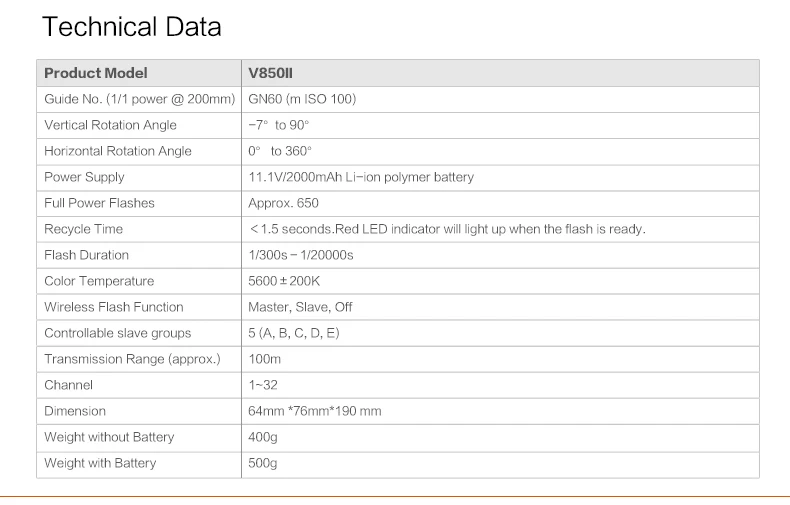Click the Technical Data heading
790x505 pixels.
coord(131,27)
